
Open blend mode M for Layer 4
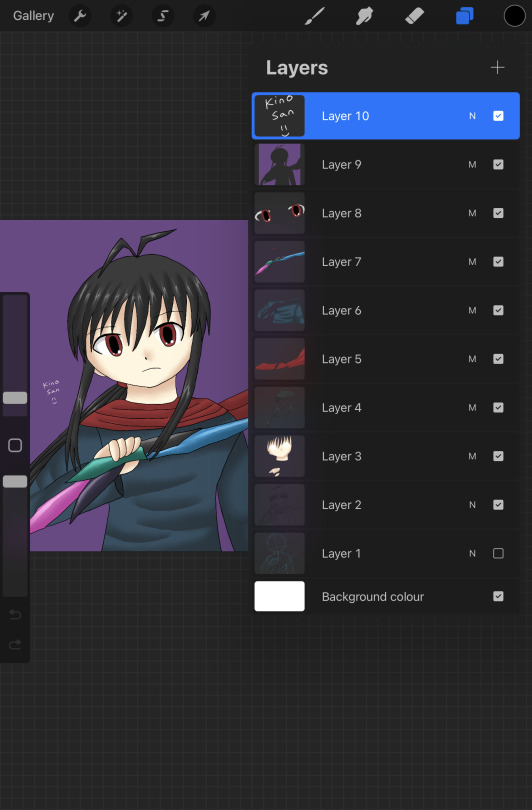coord(472,408)
